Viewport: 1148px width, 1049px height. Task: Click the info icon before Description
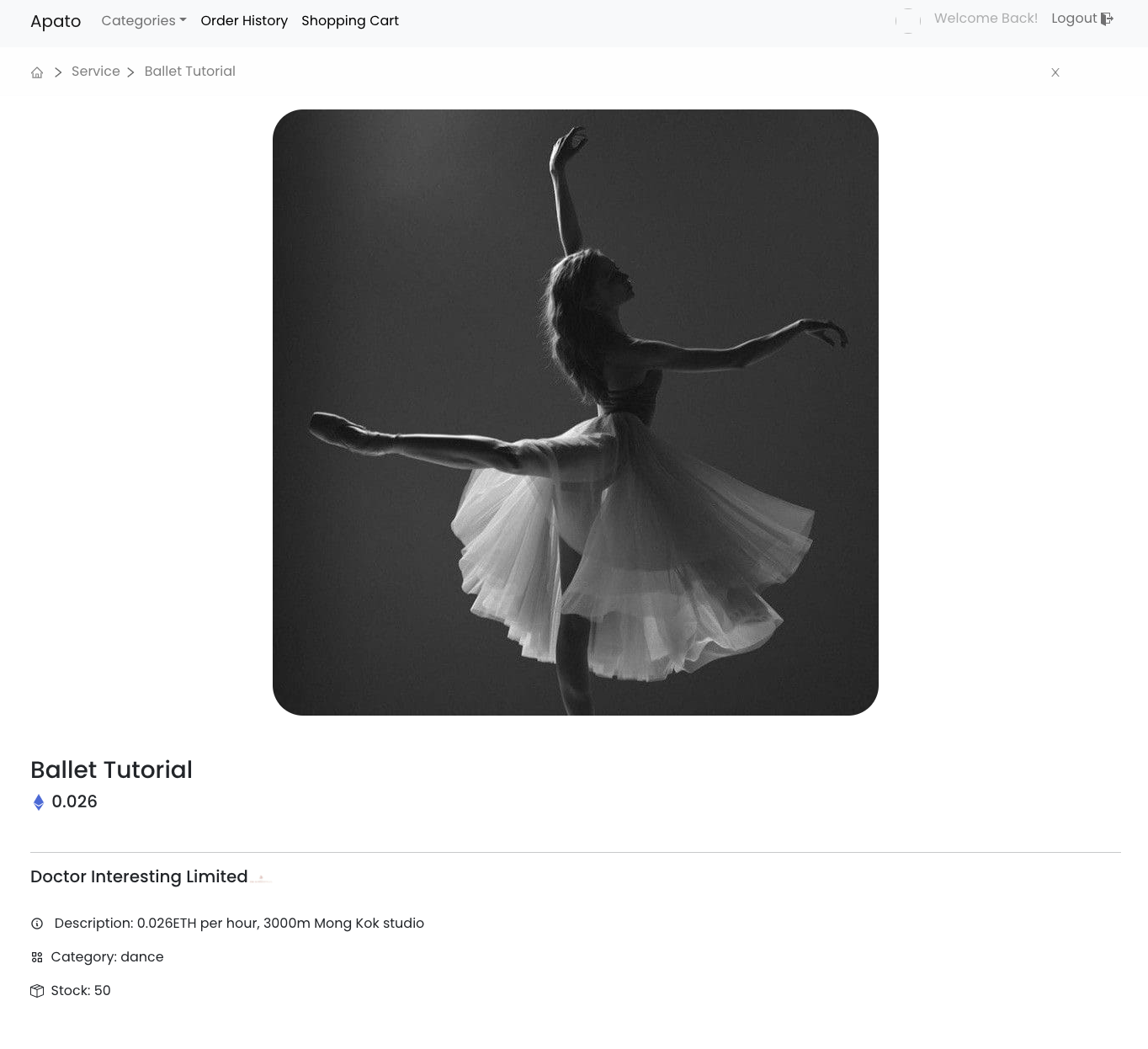tap(37, 924)
